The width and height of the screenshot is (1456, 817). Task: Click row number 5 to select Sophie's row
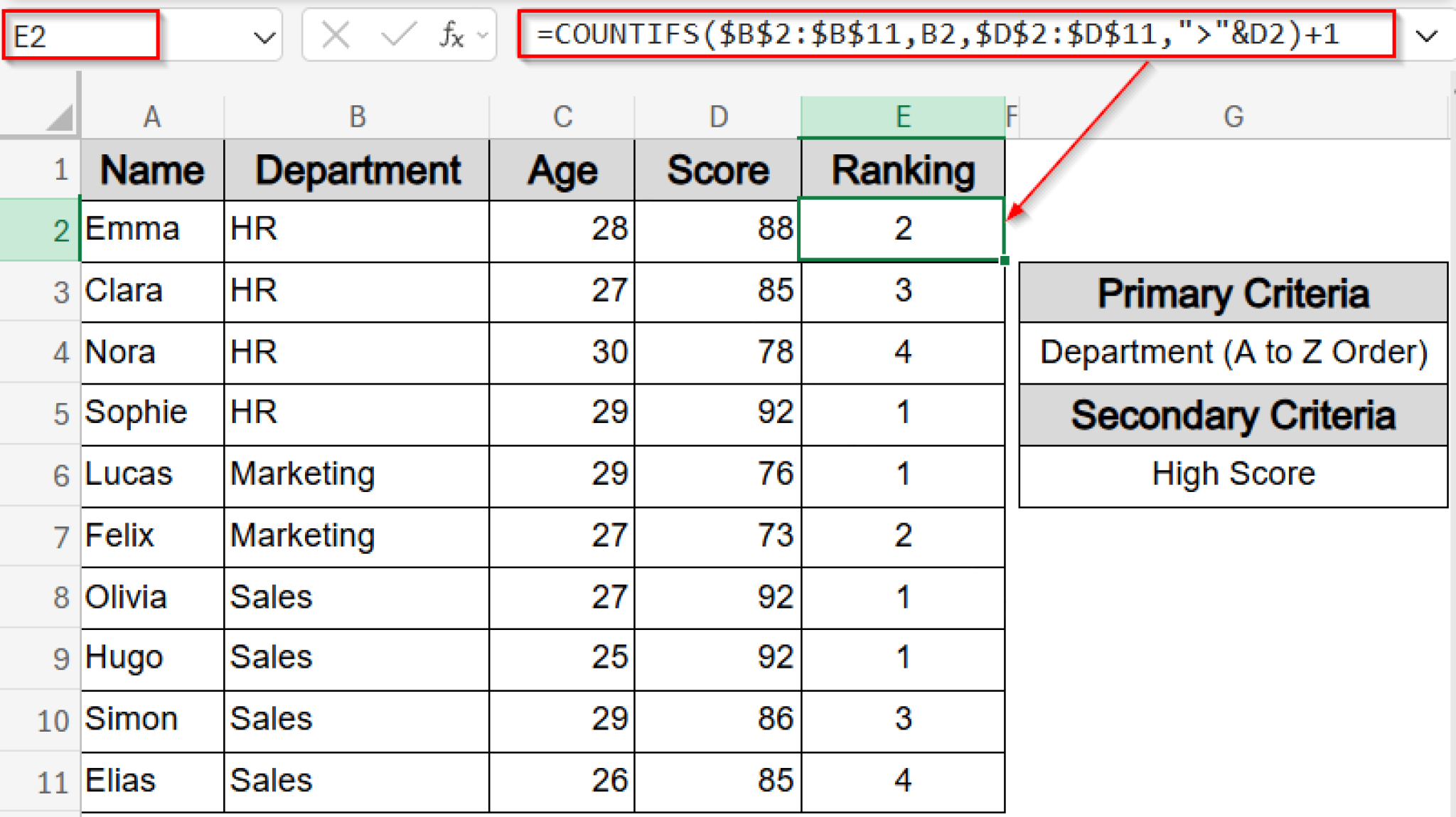coord(60,412)
